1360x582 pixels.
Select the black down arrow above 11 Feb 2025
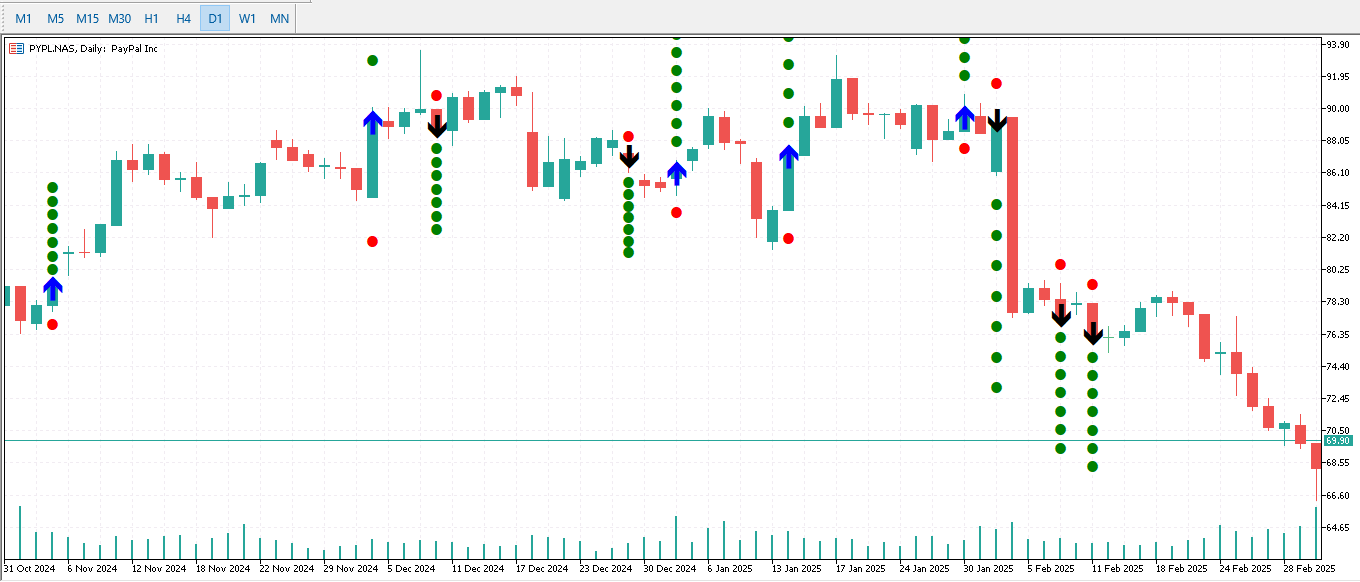pos(1093,333)
